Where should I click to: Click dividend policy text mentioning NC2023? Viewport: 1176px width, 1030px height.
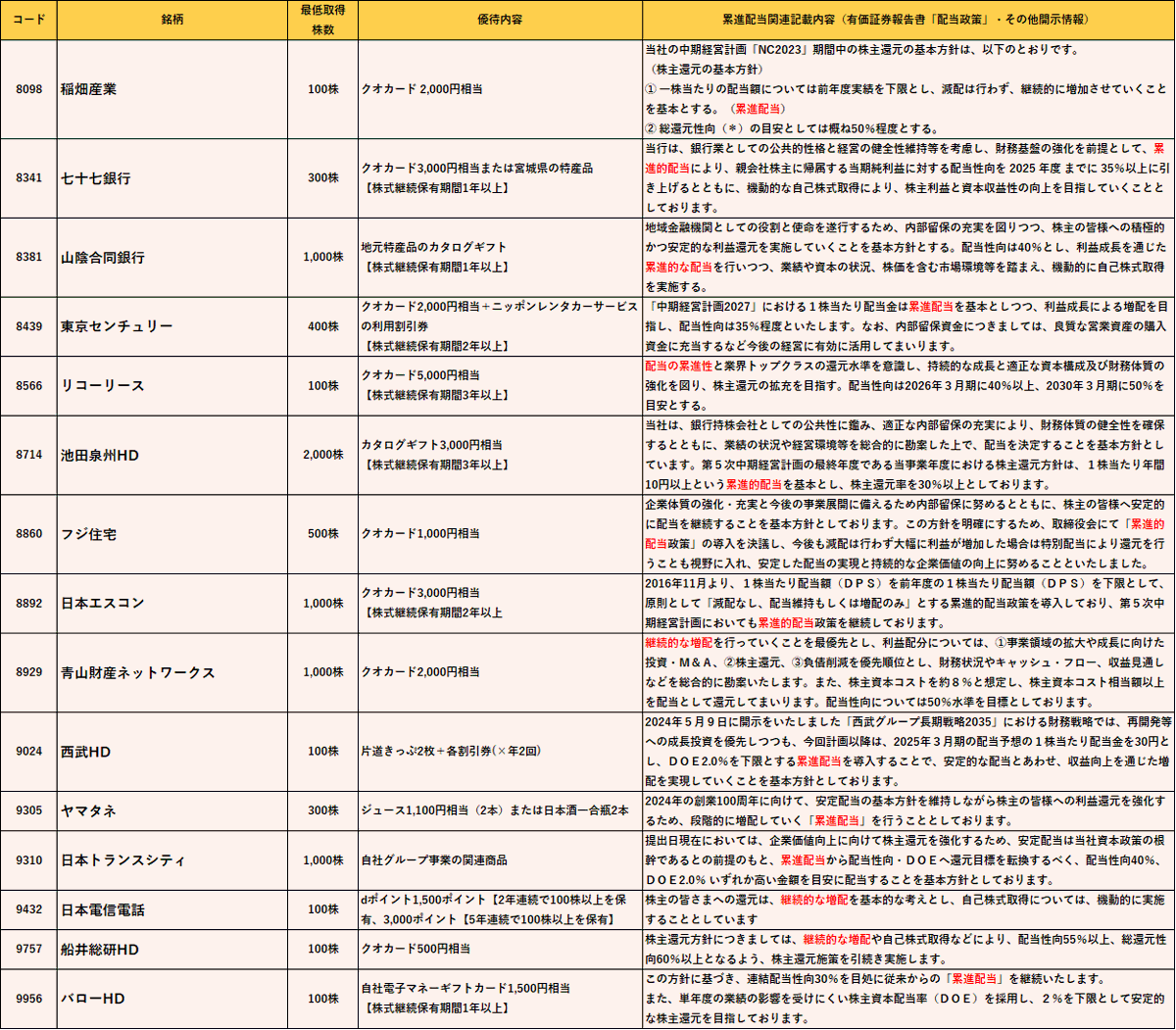(x=908, y=89)
